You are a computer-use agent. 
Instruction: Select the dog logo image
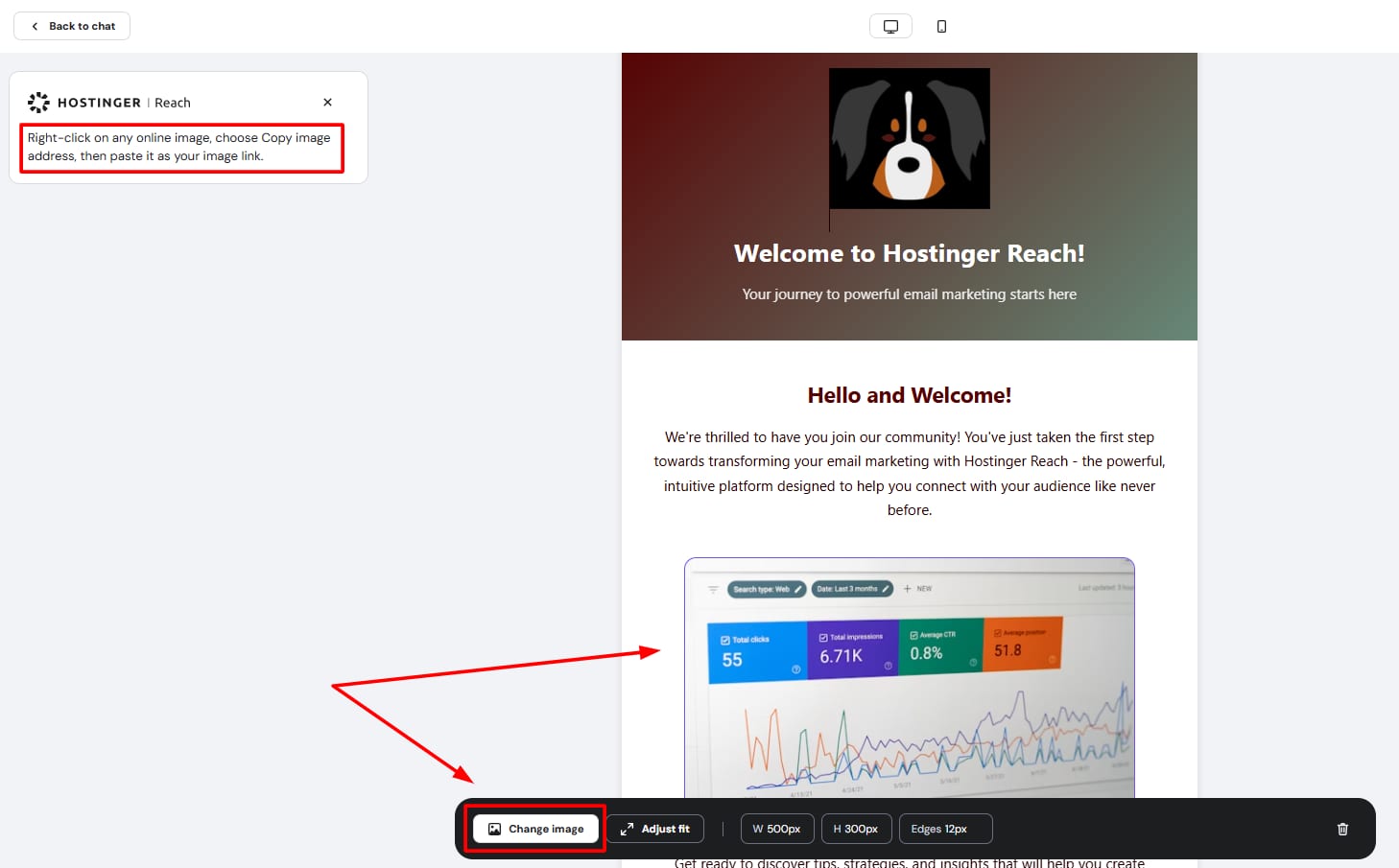click(910, 138)
